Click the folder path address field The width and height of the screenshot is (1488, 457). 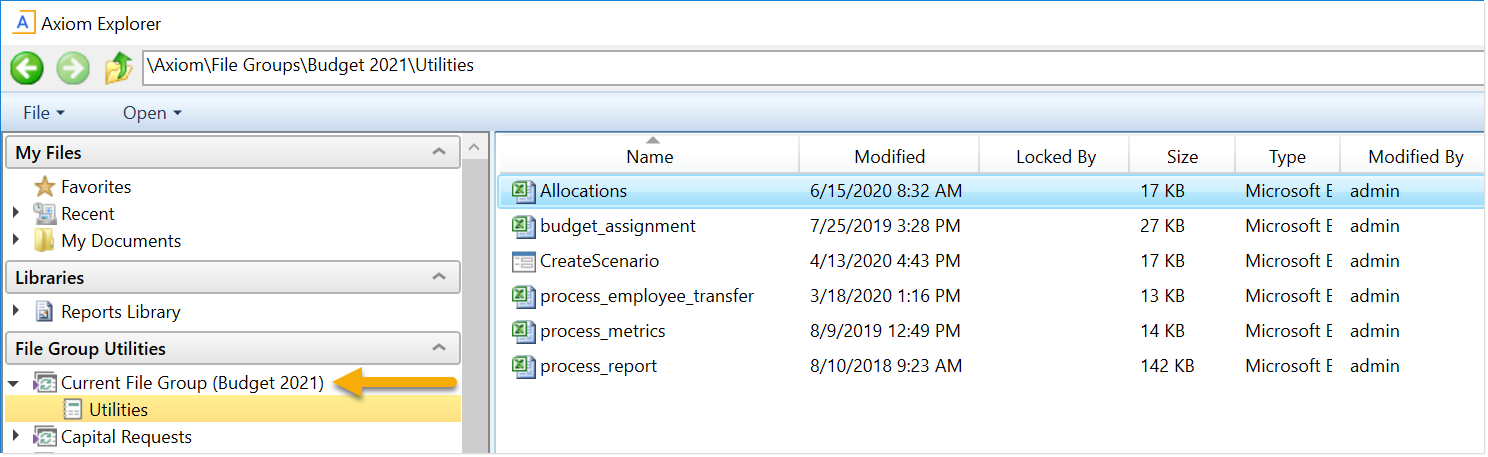(x=800, y=66)
